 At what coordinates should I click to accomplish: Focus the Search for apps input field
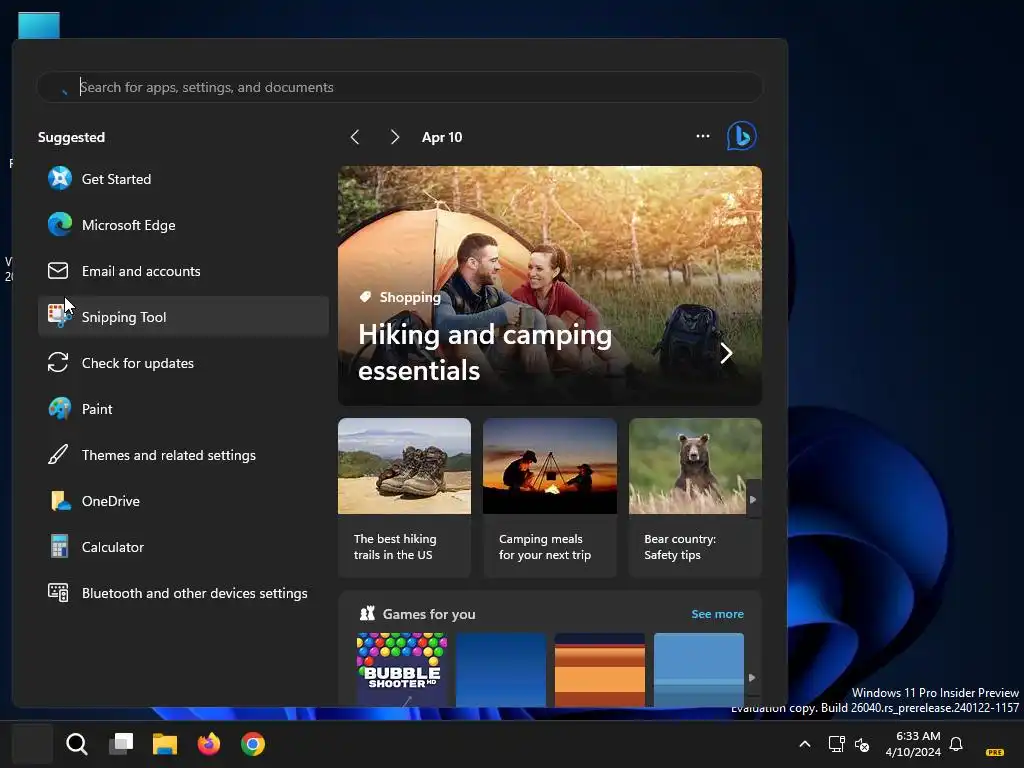[x=400, y=87]
